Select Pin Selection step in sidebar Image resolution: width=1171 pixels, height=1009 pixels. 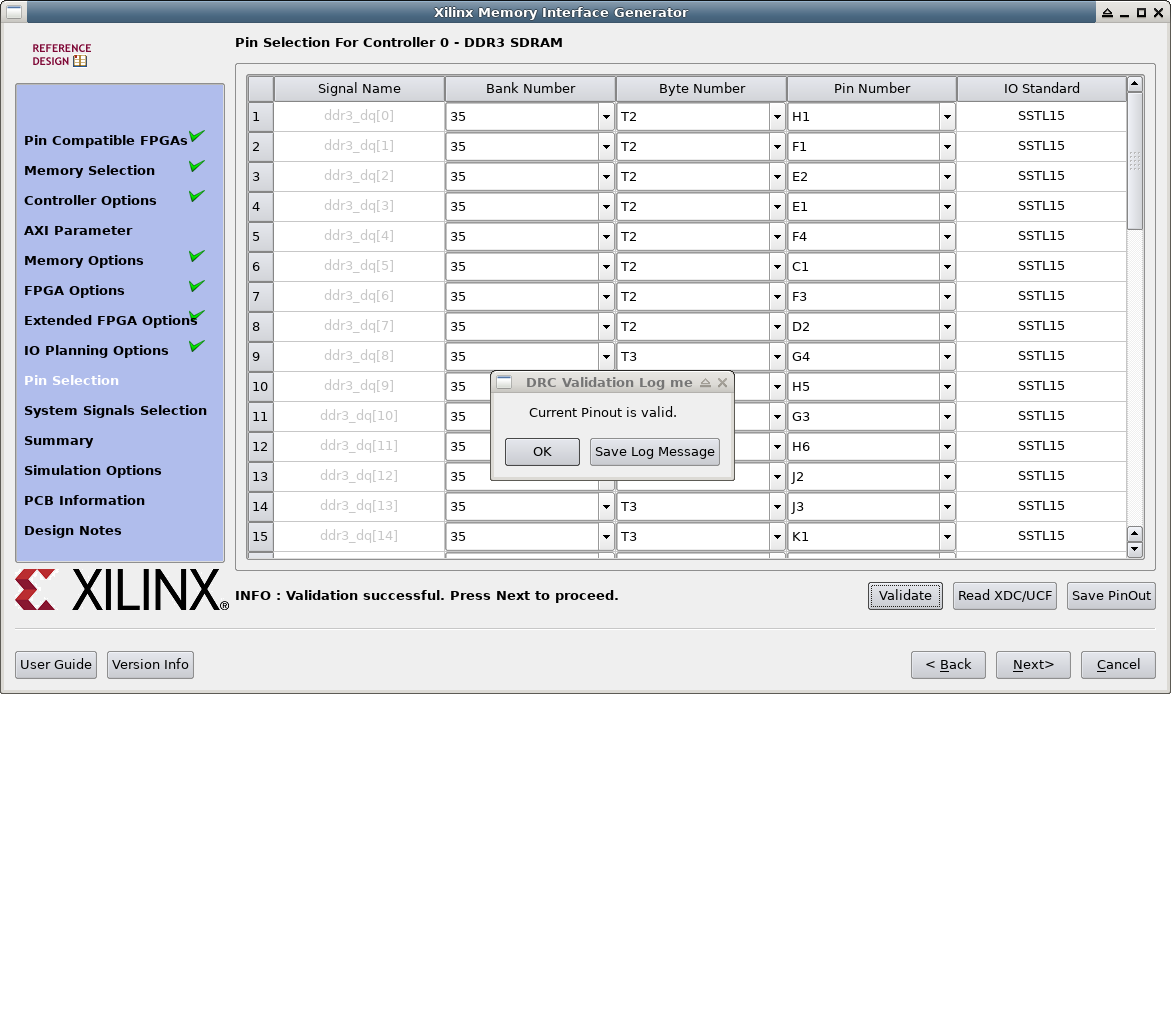(71, 380)
